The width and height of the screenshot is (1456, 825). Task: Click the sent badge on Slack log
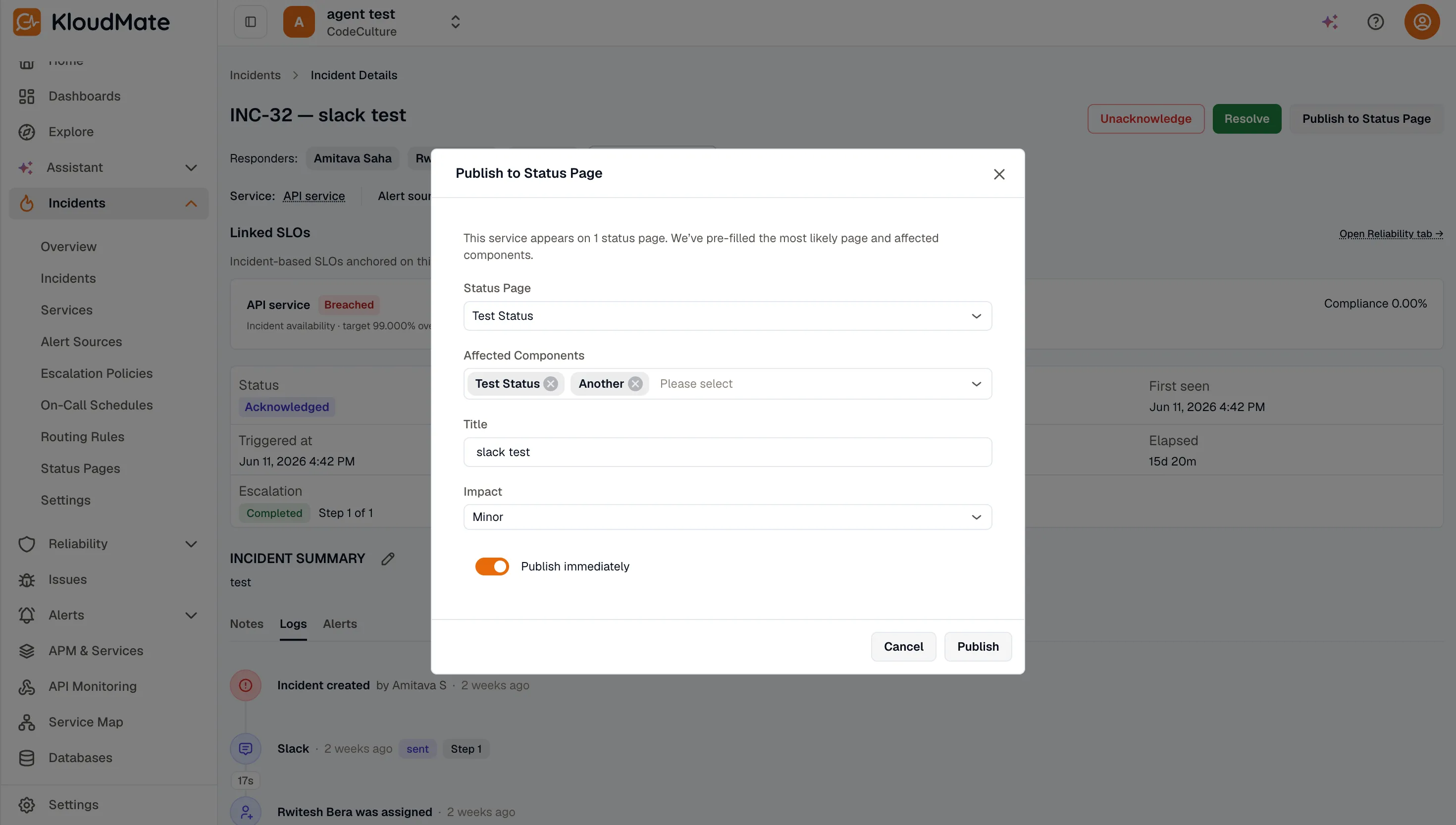pos(417,749)
